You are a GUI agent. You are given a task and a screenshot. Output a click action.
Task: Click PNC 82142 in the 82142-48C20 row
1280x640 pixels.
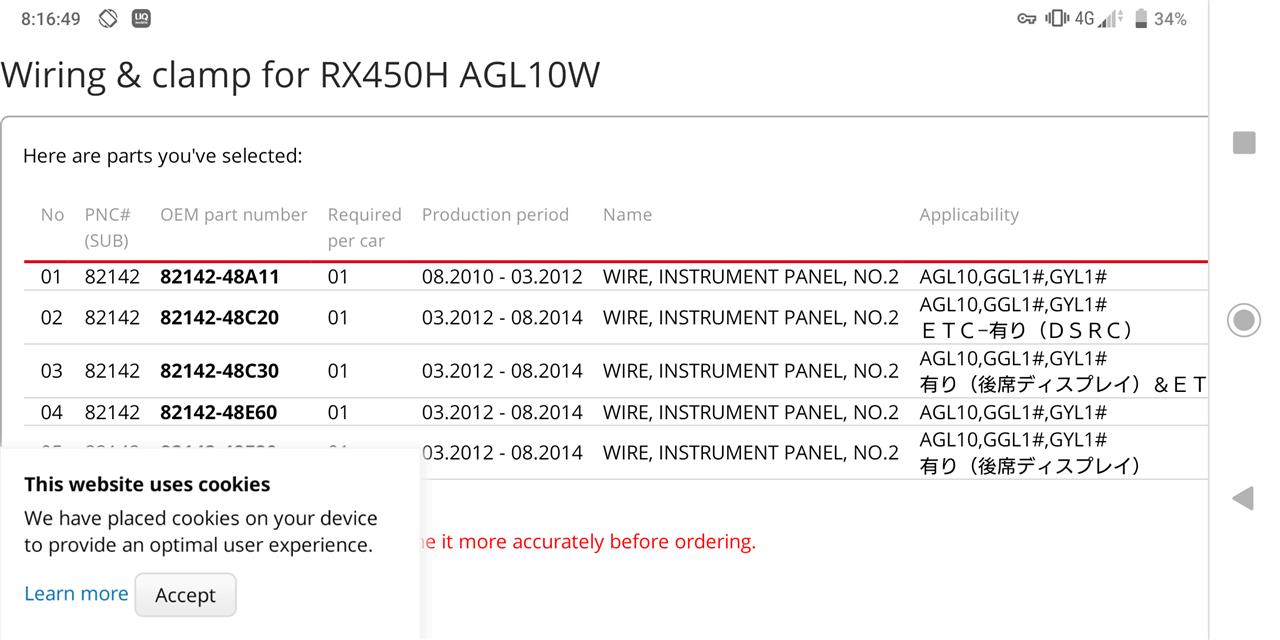tap(112, 318)
